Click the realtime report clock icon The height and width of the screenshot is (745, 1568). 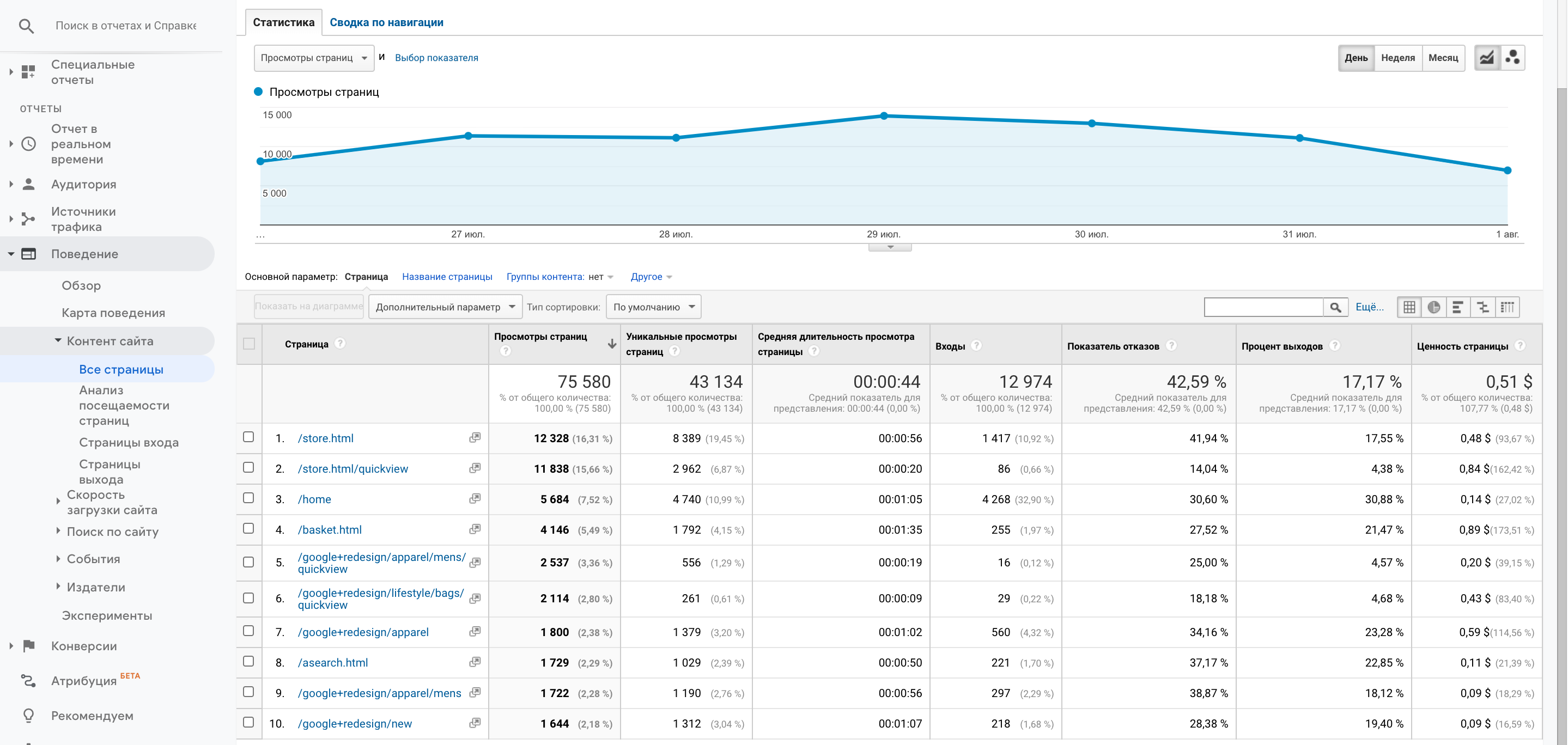click(x=29, y=144)
